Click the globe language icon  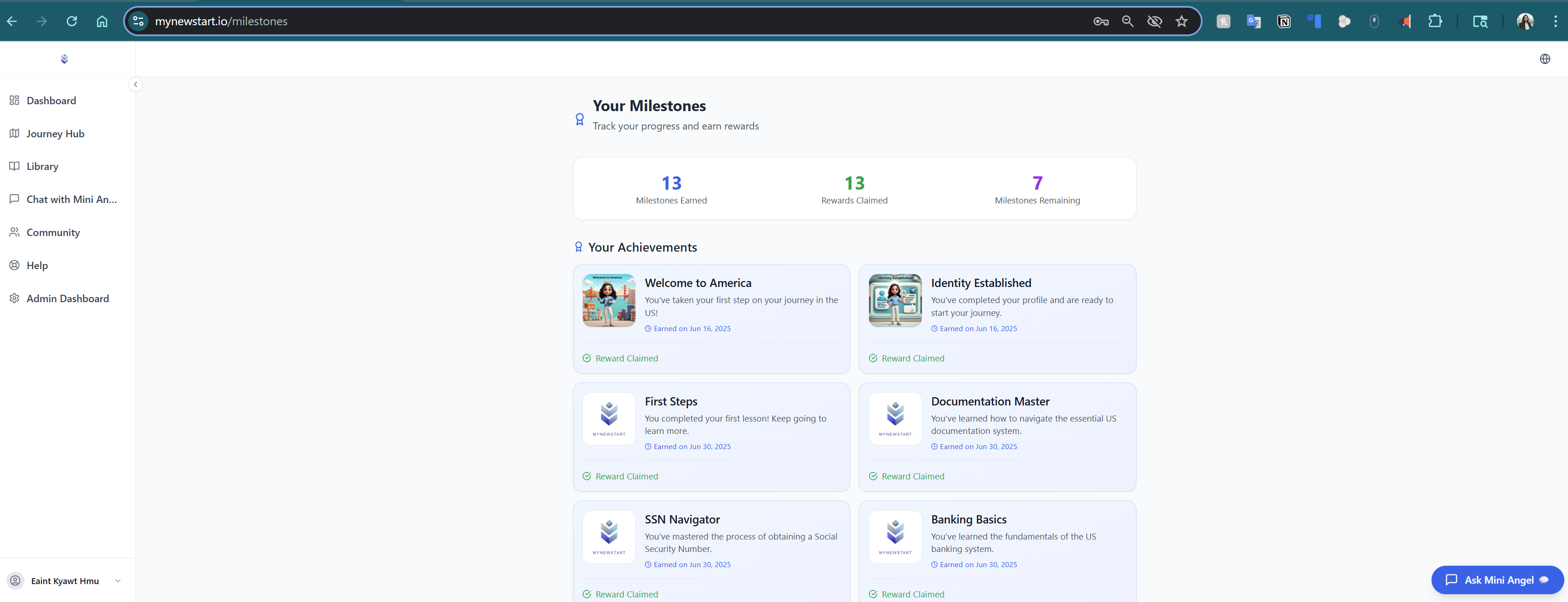pos(1544,59)
